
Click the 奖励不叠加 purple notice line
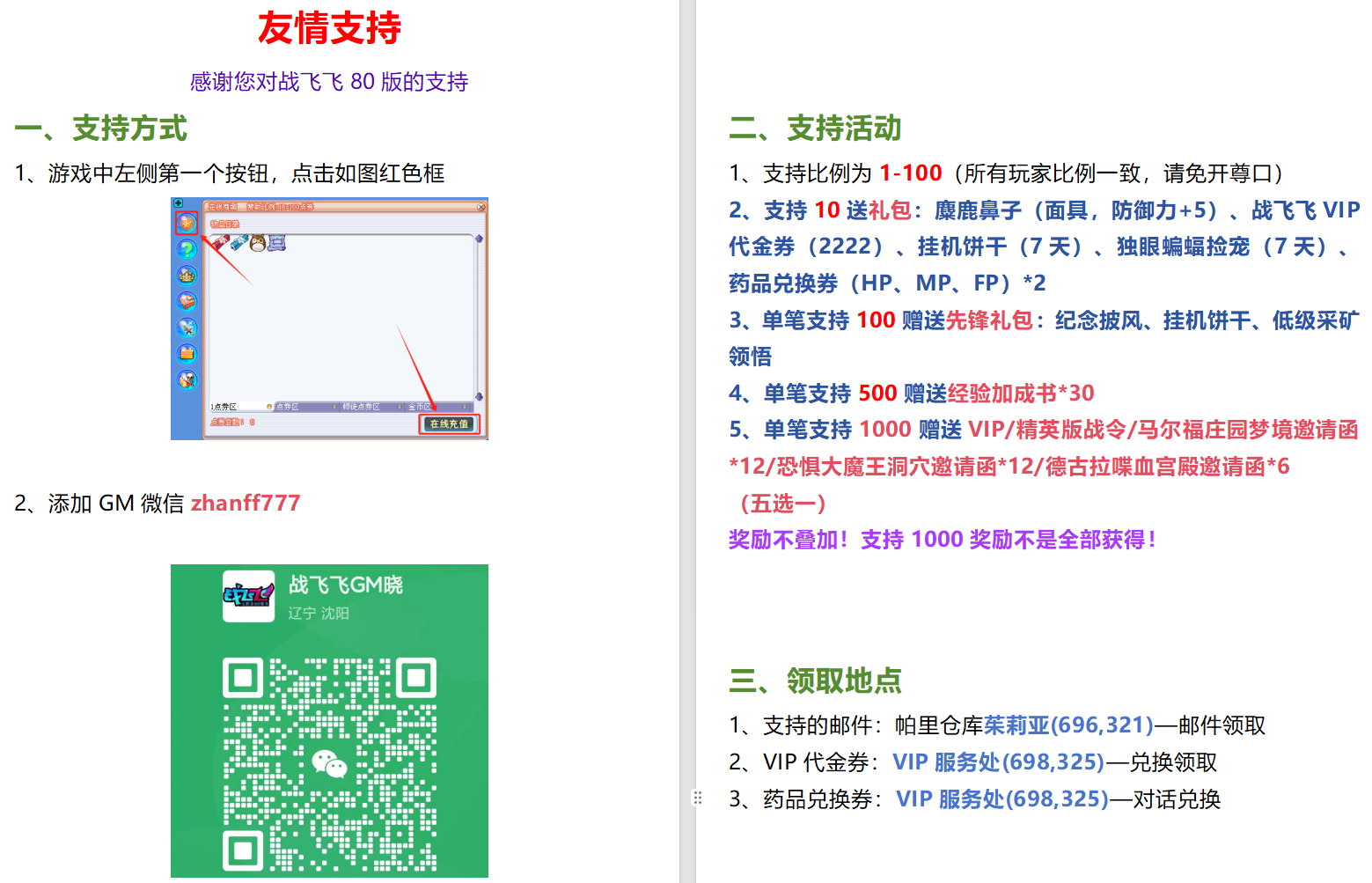(943, 540)
